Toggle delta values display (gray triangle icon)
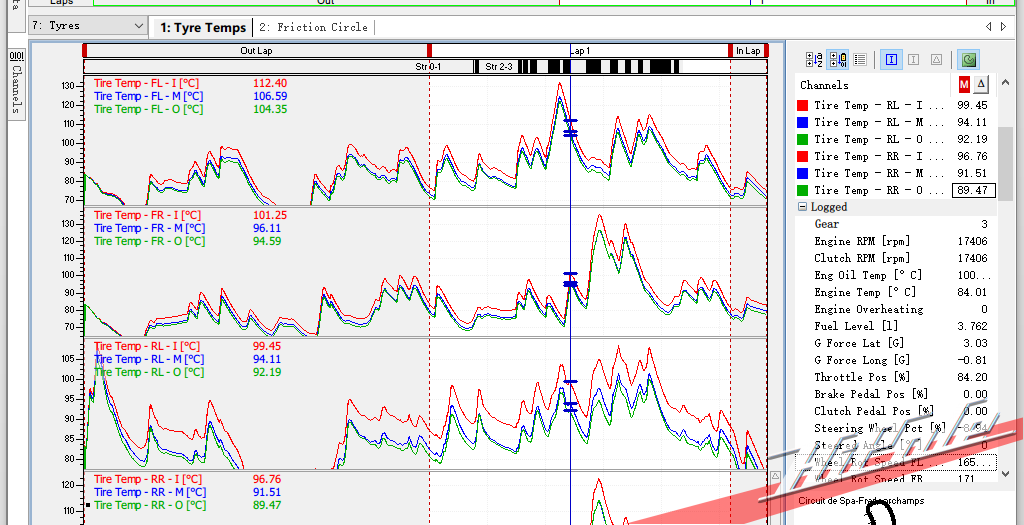 point(936,59)
